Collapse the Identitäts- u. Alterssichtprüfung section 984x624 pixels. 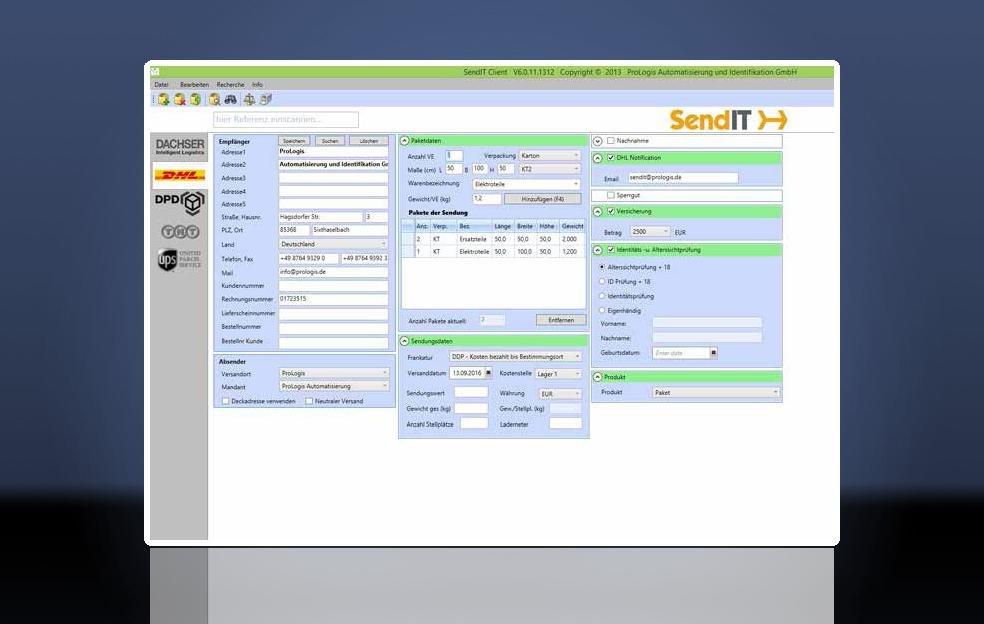pyautogui.click(x=597, y=250)
